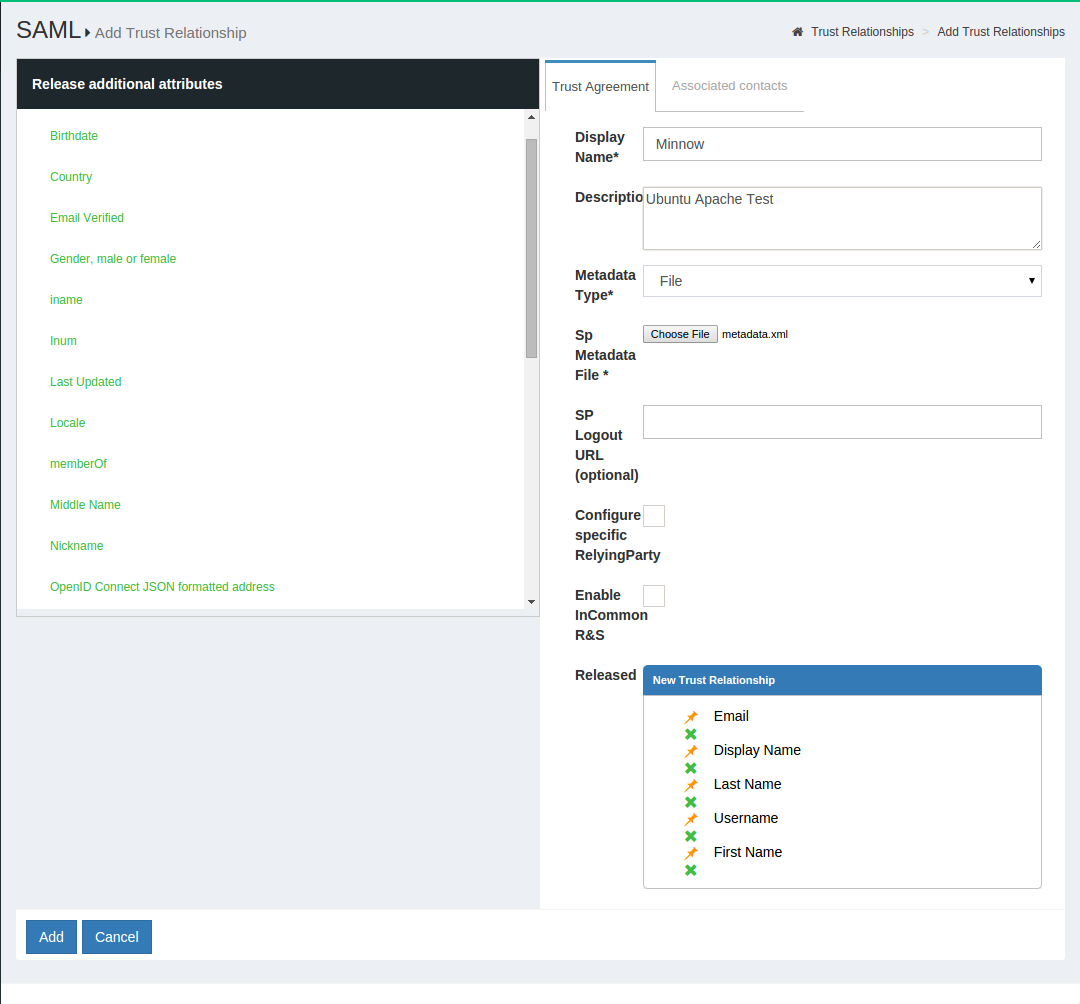Enable Configure specific RelyingParty checkbox
This screenshot has width=1080, height=1004.
pos(654,516)
